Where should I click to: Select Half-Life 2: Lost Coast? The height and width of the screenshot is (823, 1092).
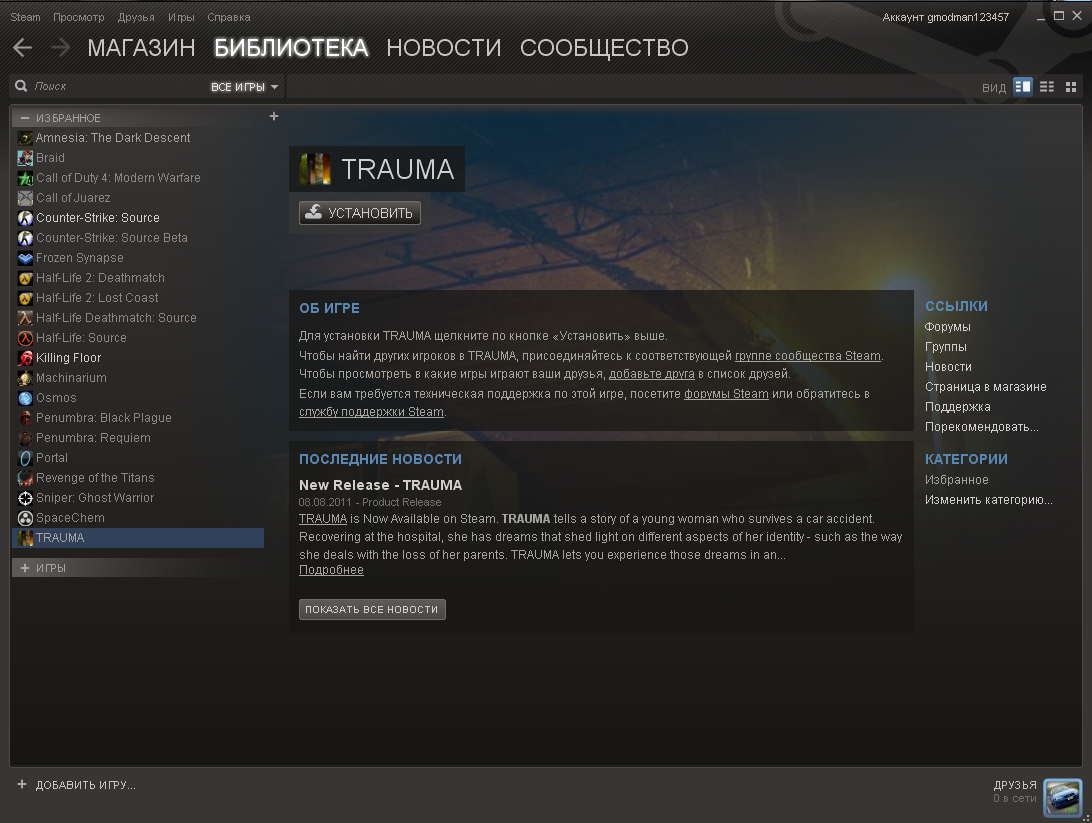(x=138, y=298)
